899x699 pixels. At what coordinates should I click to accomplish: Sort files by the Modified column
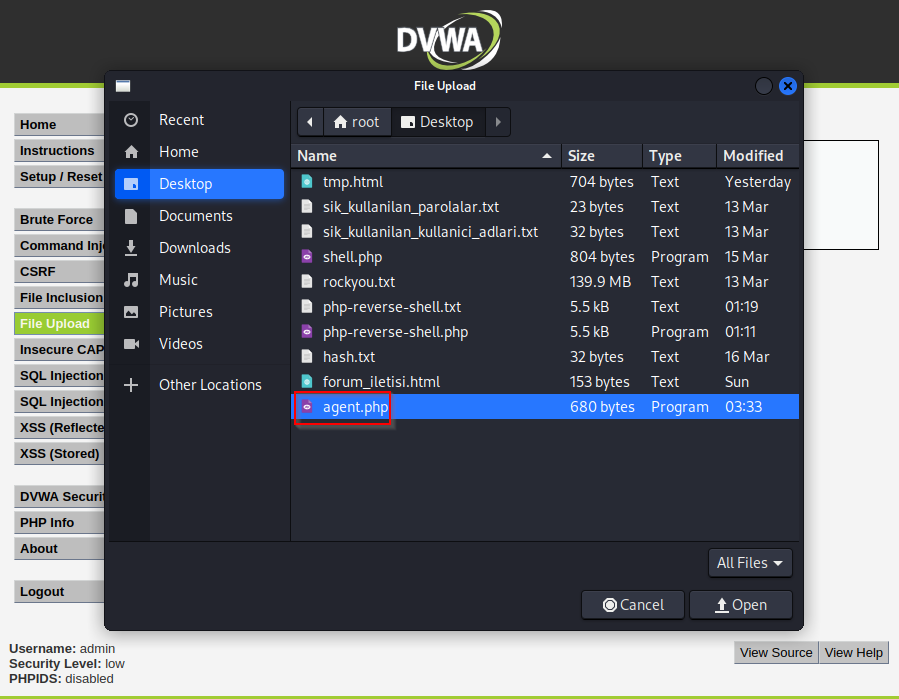click(x=754, y=156)
